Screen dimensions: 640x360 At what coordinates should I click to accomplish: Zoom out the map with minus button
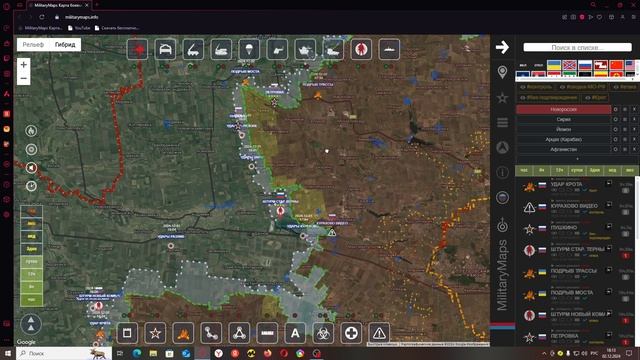(24, 78)
